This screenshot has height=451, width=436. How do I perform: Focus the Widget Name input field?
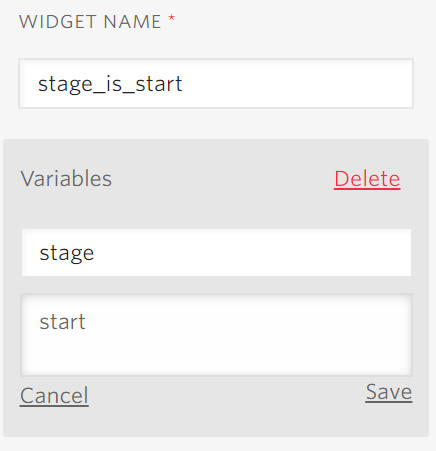tap(216, 83)
